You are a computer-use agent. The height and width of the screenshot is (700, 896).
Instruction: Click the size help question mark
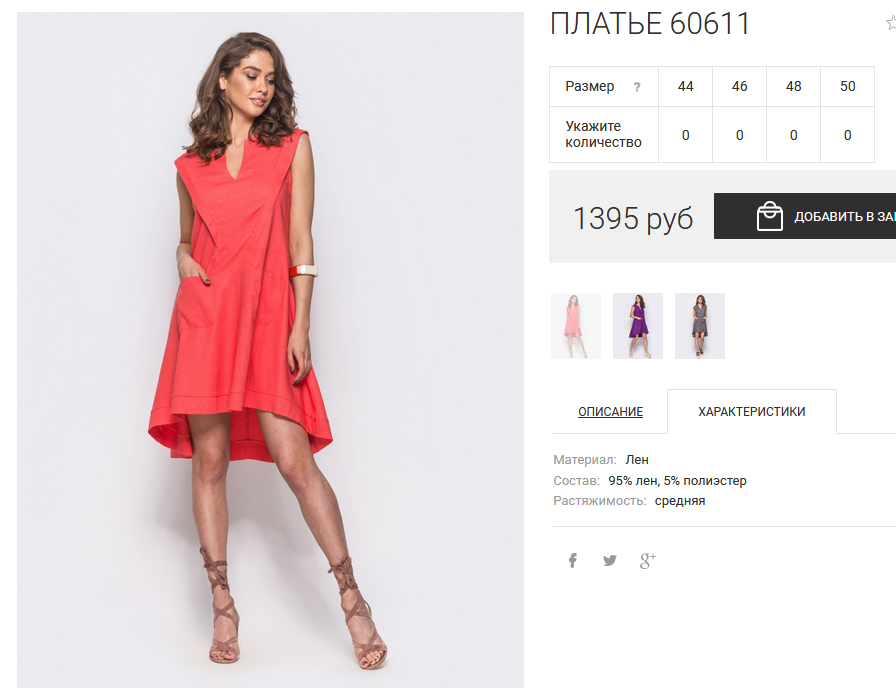(x=637, y=87)
